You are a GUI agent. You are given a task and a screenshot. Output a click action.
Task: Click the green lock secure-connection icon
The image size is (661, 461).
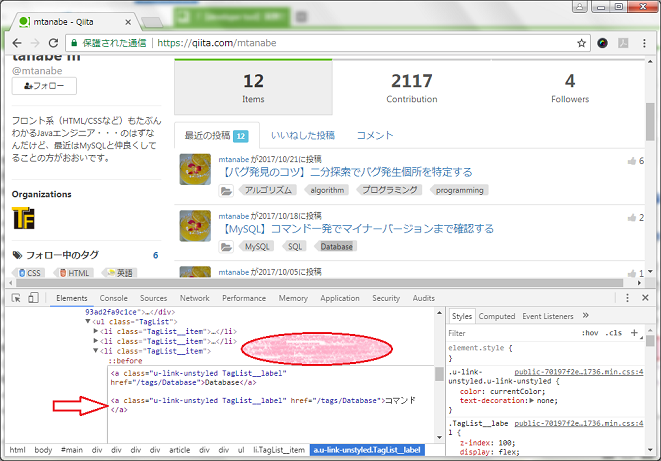point(75,43)
